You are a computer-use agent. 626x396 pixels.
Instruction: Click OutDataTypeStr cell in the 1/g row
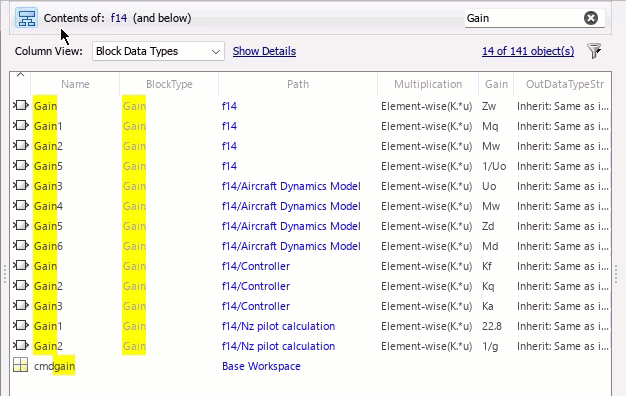point(563,346)
